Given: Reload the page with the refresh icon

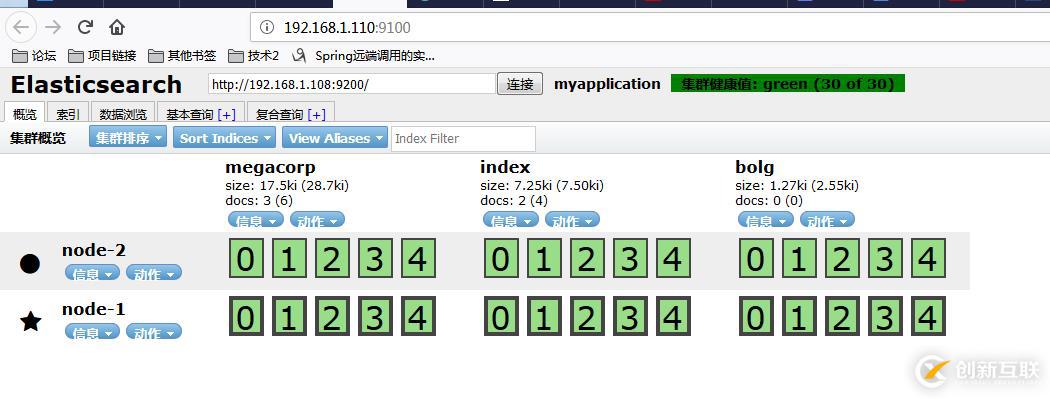Looking at the screenshot, I should (85, 27).
